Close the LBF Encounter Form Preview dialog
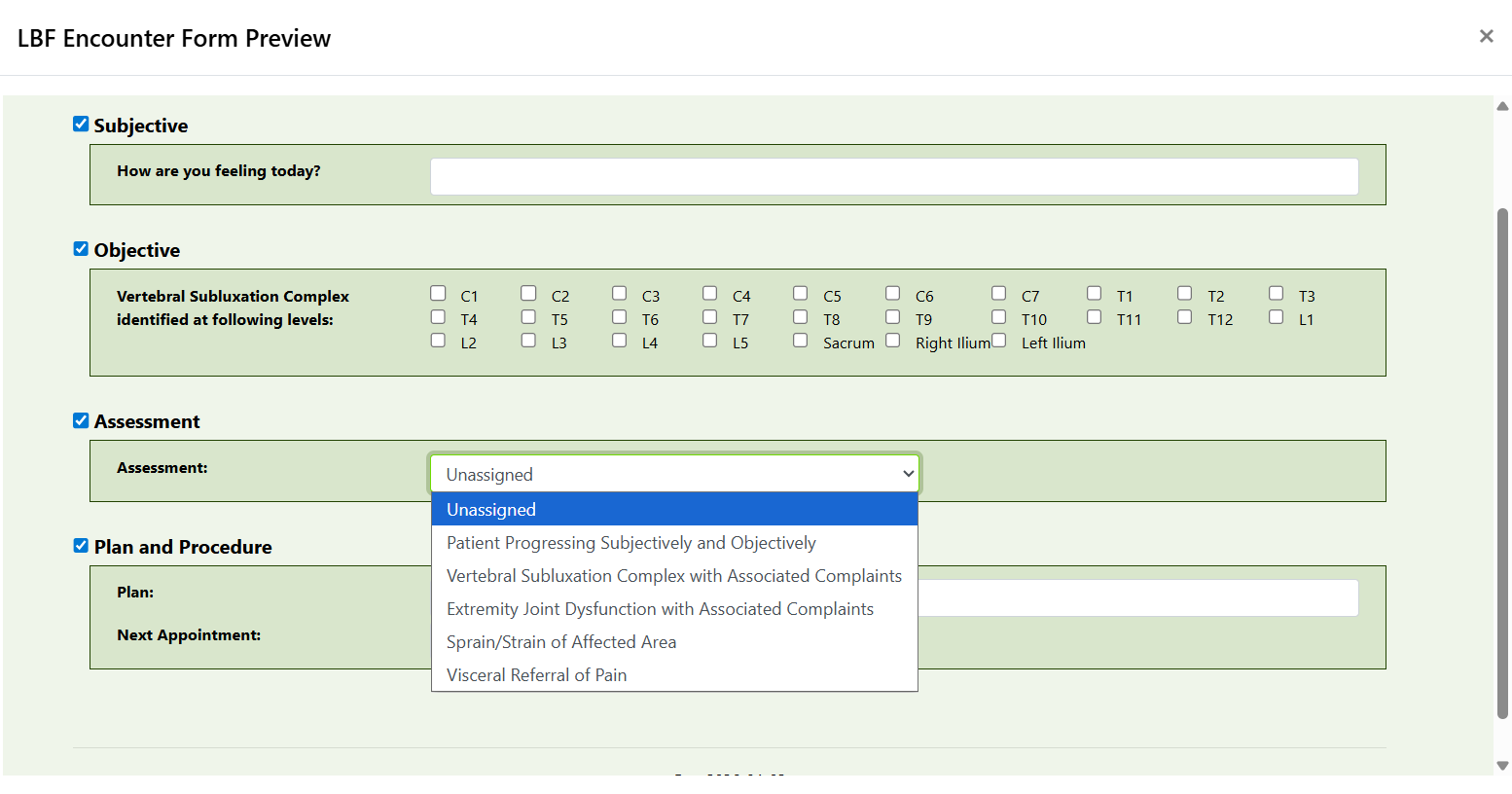Image resolution: width=1512 pixels, height=794 pixels. (x=1486, y=37)
